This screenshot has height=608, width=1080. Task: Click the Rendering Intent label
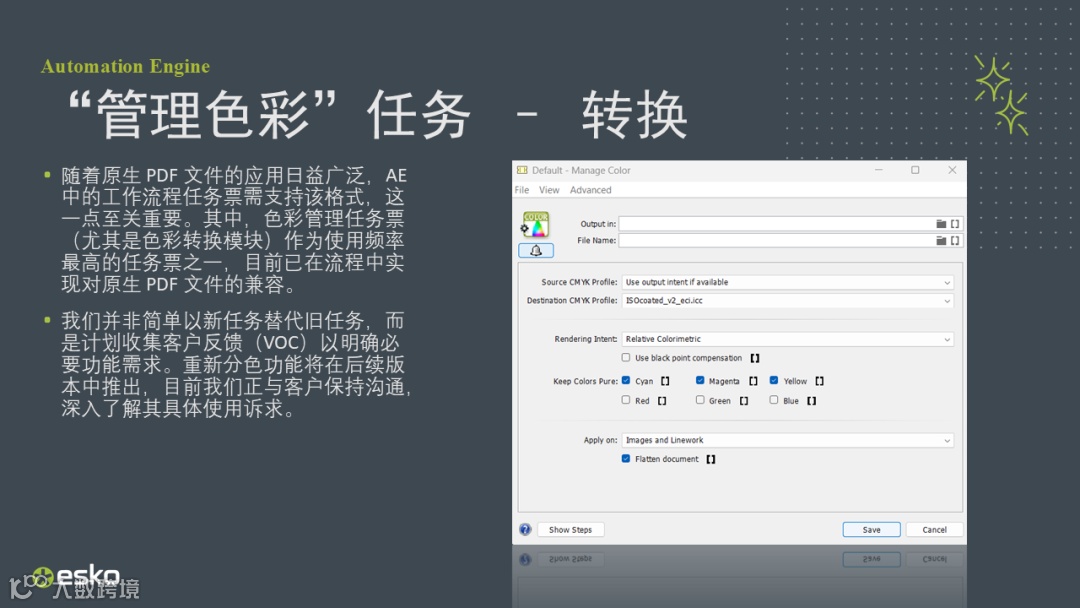[x=585, y=339]
